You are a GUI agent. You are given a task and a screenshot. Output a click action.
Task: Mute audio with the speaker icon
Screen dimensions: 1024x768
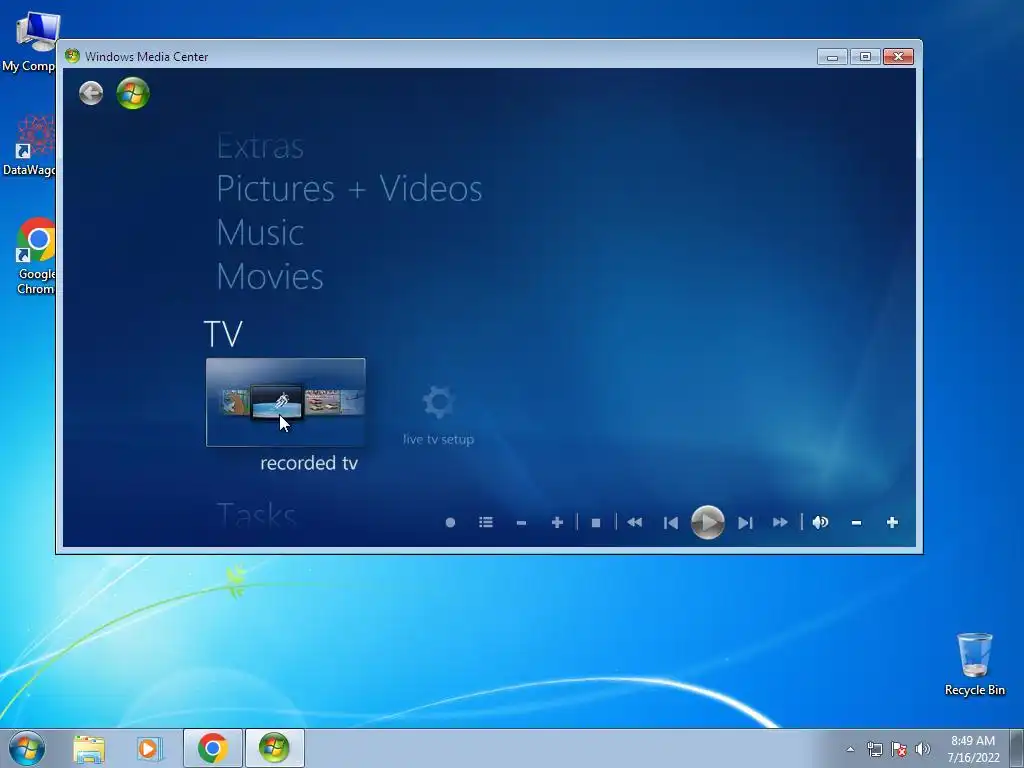click(820, 522)
